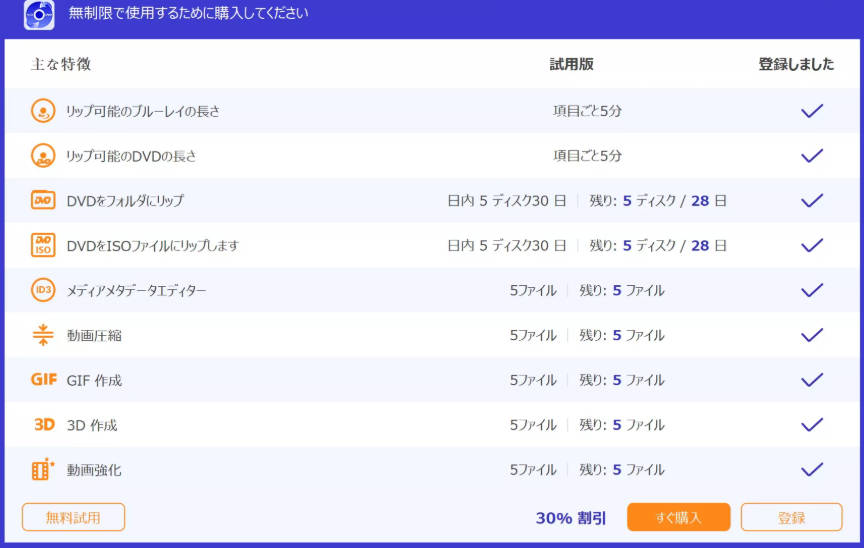Click checkmark in GIF 作成 row
Screen dimensions: 864x548
click(812, 379)
